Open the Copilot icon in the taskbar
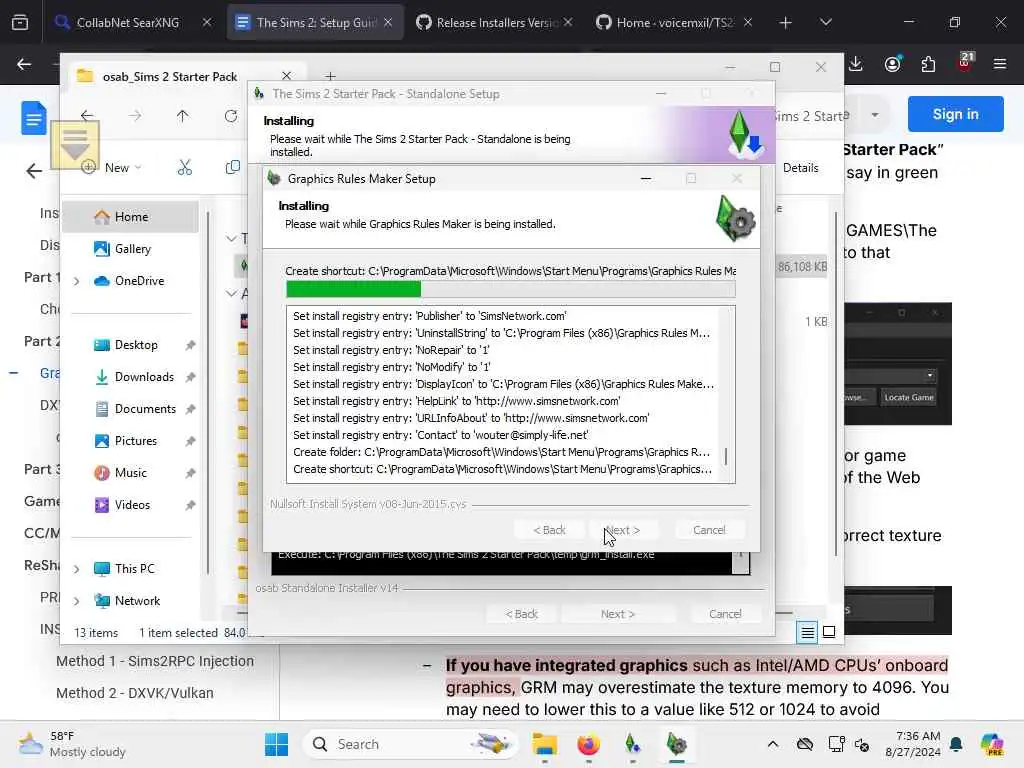 (x=991, y=744)
